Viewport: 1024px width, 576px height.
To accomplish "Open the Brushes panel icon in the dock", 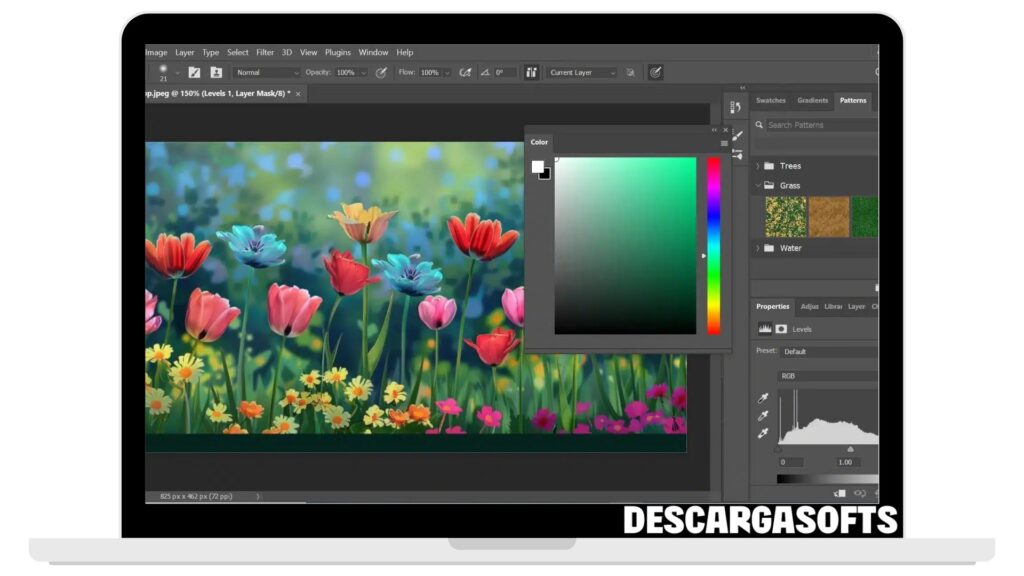I will [x=737, y=135].
